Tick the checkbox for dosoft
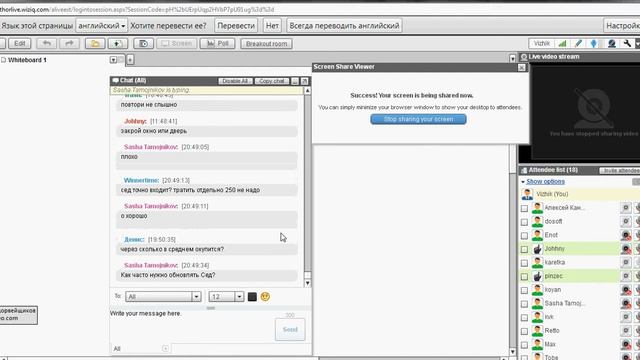Viewport: 640px width, 360px height. click(x=524, y=222)
